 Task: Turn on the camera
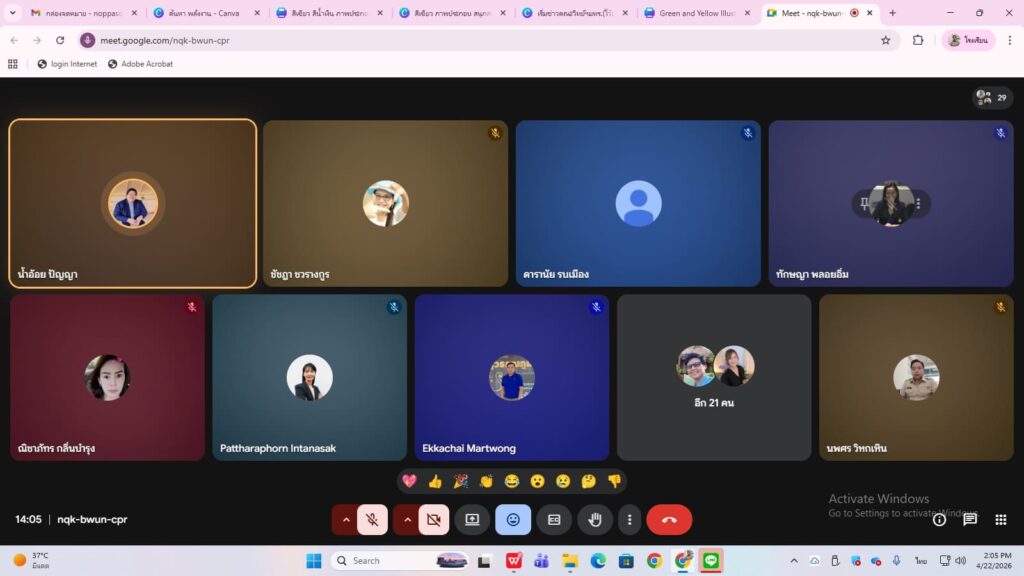[433, 520]
